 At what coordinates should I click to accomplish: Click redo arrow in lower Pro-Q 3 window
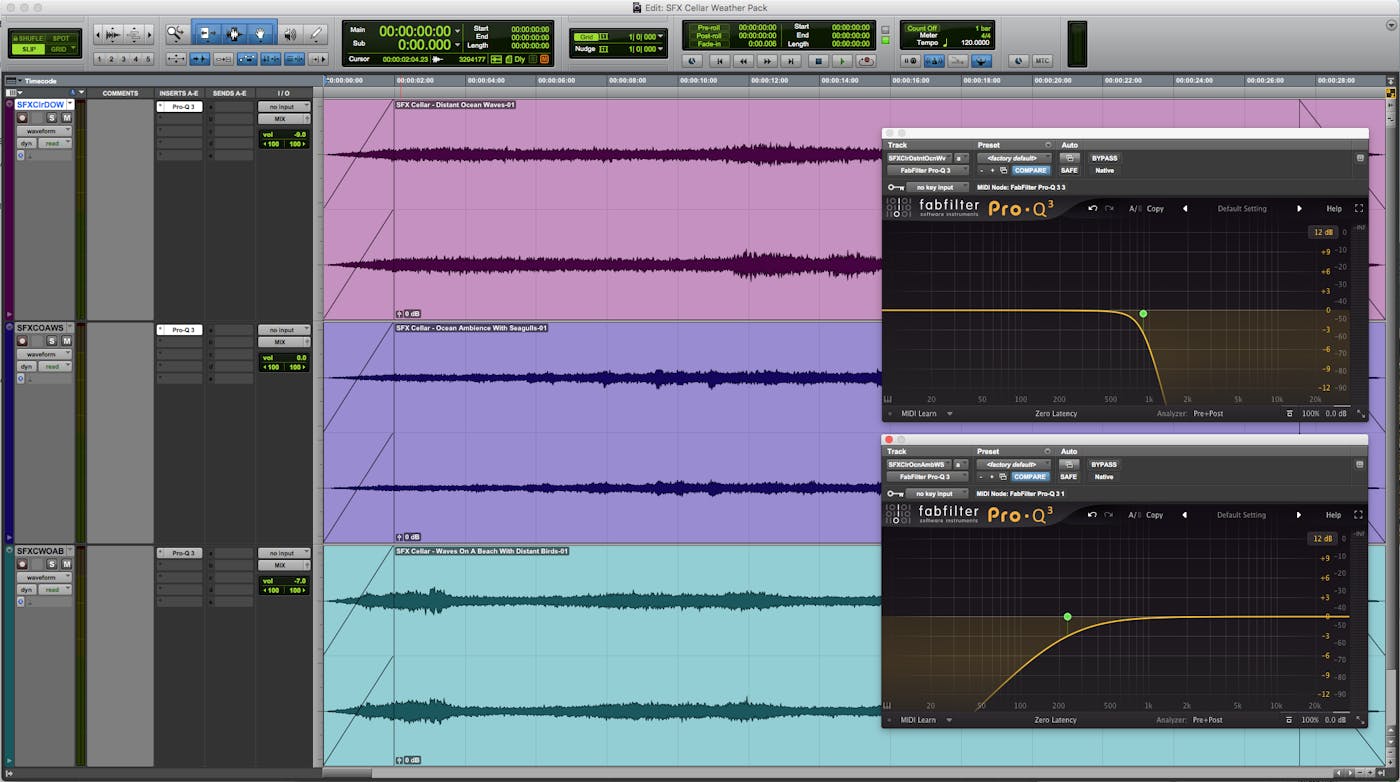coord(1109,515)
